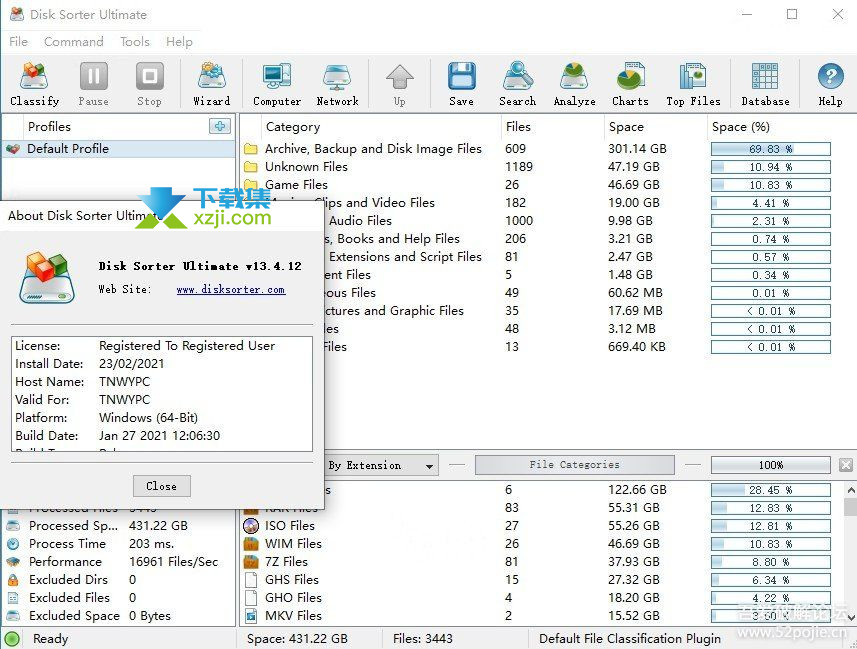This screenshot has height=649, width=857.
Task: Open the By Extension dropdown
Action: [x=381, y=465]
